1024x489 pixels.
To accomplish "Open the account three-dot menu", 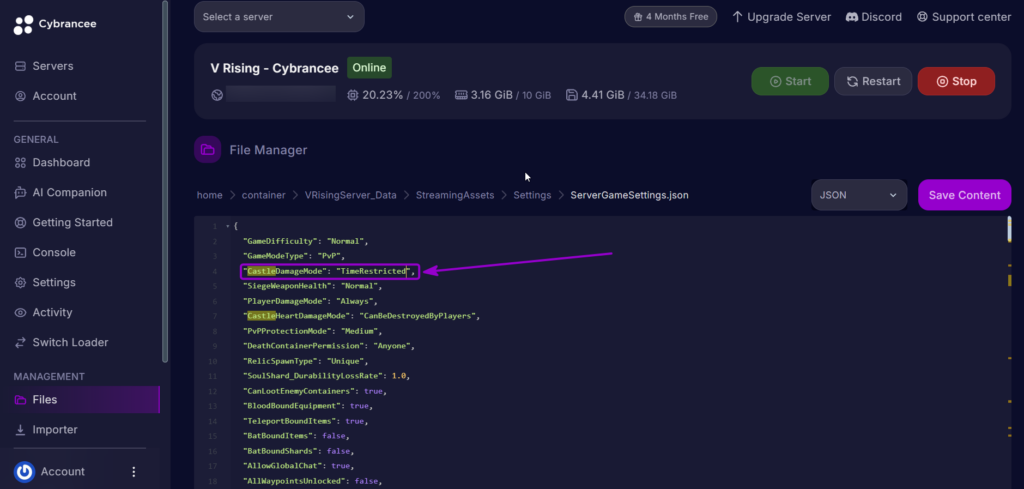I will pos(134,471).
